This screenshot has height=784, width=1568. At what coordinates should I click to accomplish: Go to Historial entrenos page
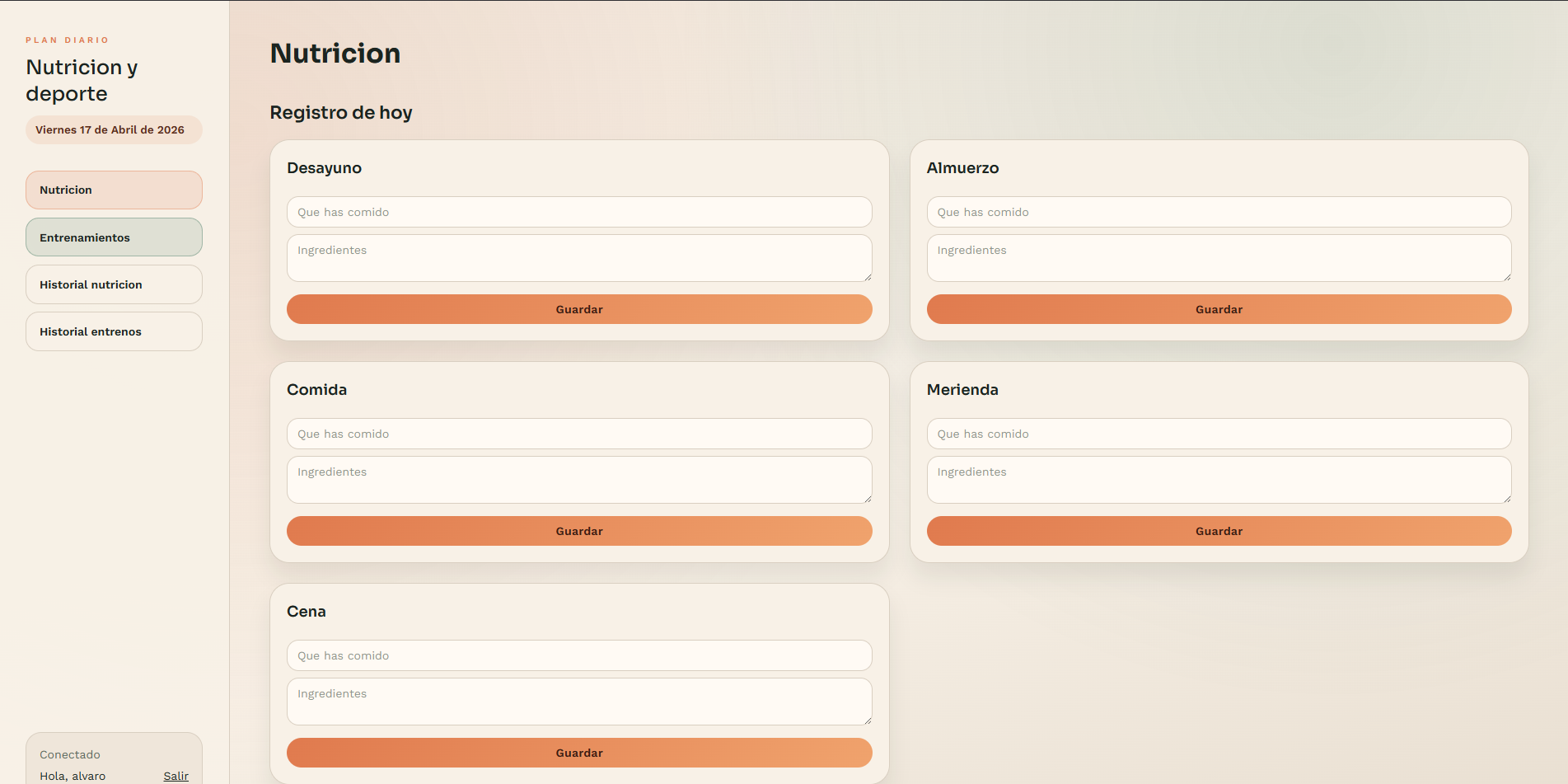tap(114, 331)
